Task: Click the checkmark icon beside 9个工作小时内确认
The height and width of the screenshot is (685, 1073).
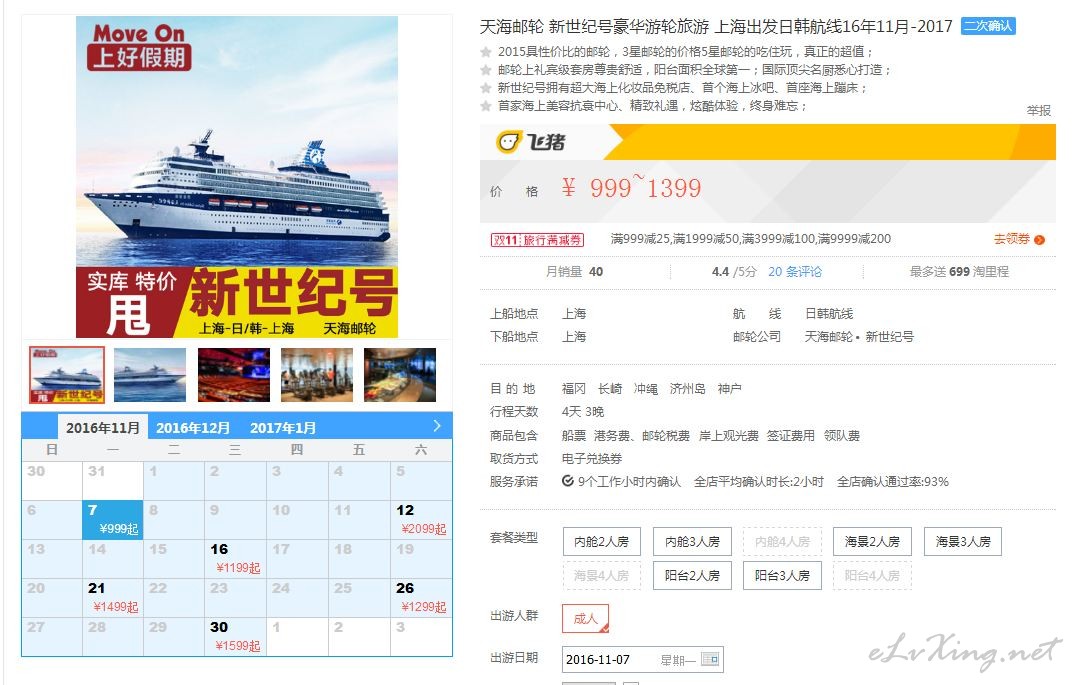Action: 567,481
